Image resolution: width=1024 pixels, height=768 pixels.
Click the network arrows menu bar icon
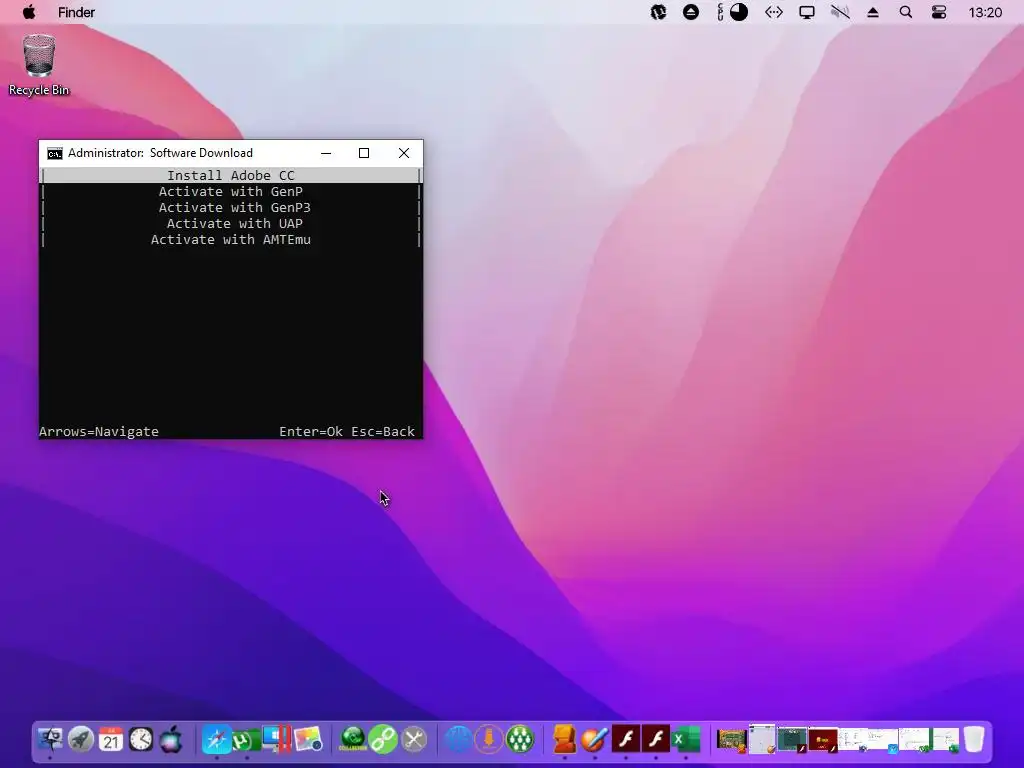pos(774,12)
